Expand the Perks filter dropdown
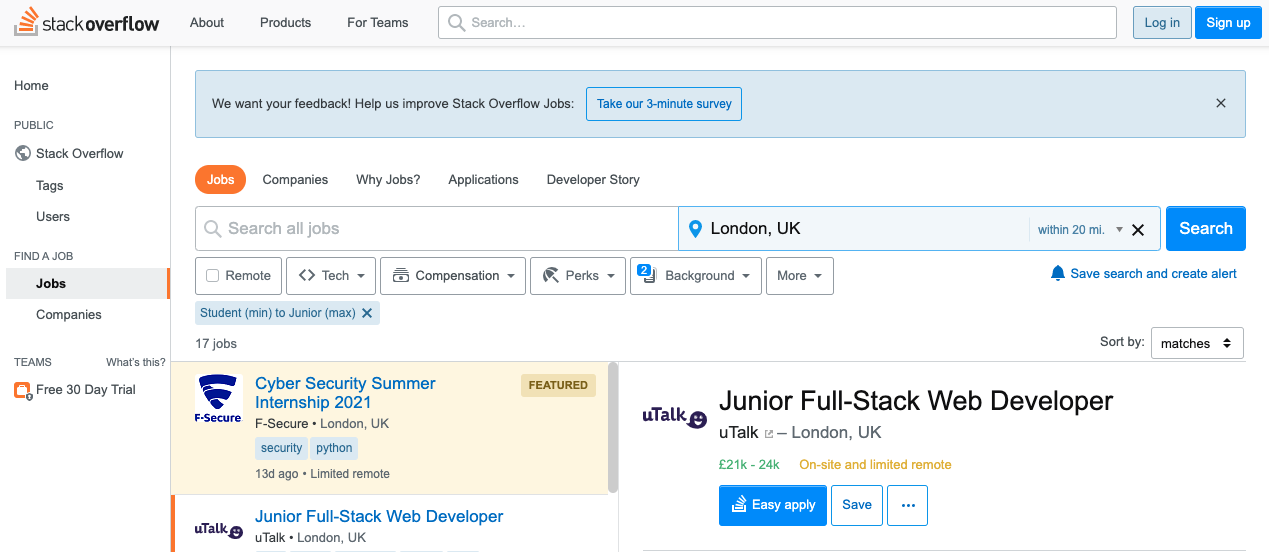Screen dimensions: 1269x552 tap(578, 276)
